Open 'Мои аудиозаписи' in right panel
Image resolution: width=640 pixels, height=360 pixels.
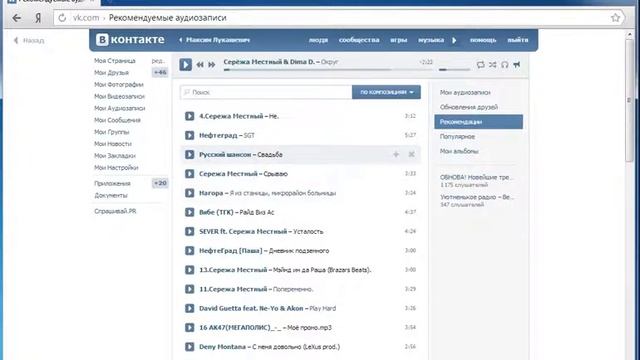point(465,93)
